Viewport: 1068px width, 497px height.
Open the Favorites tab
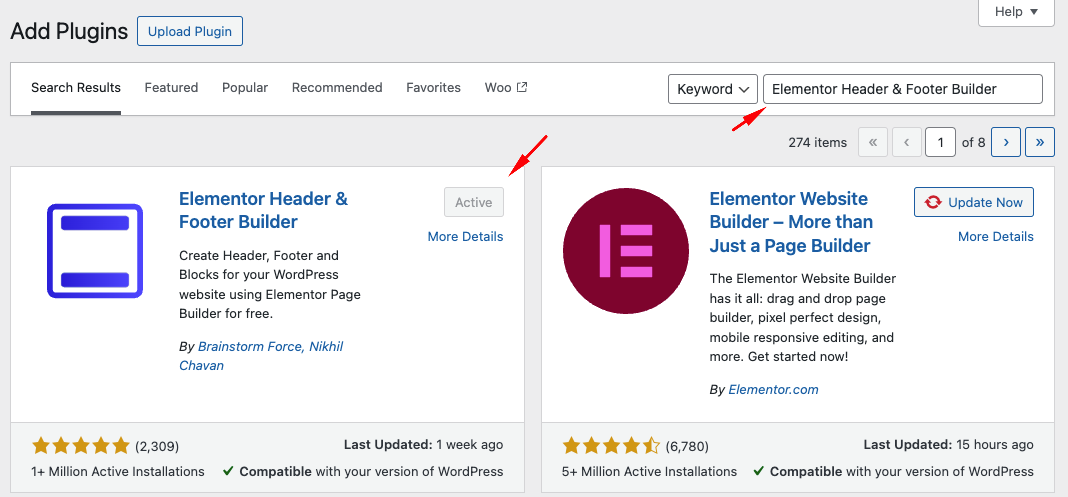click(x=433, y=88)
